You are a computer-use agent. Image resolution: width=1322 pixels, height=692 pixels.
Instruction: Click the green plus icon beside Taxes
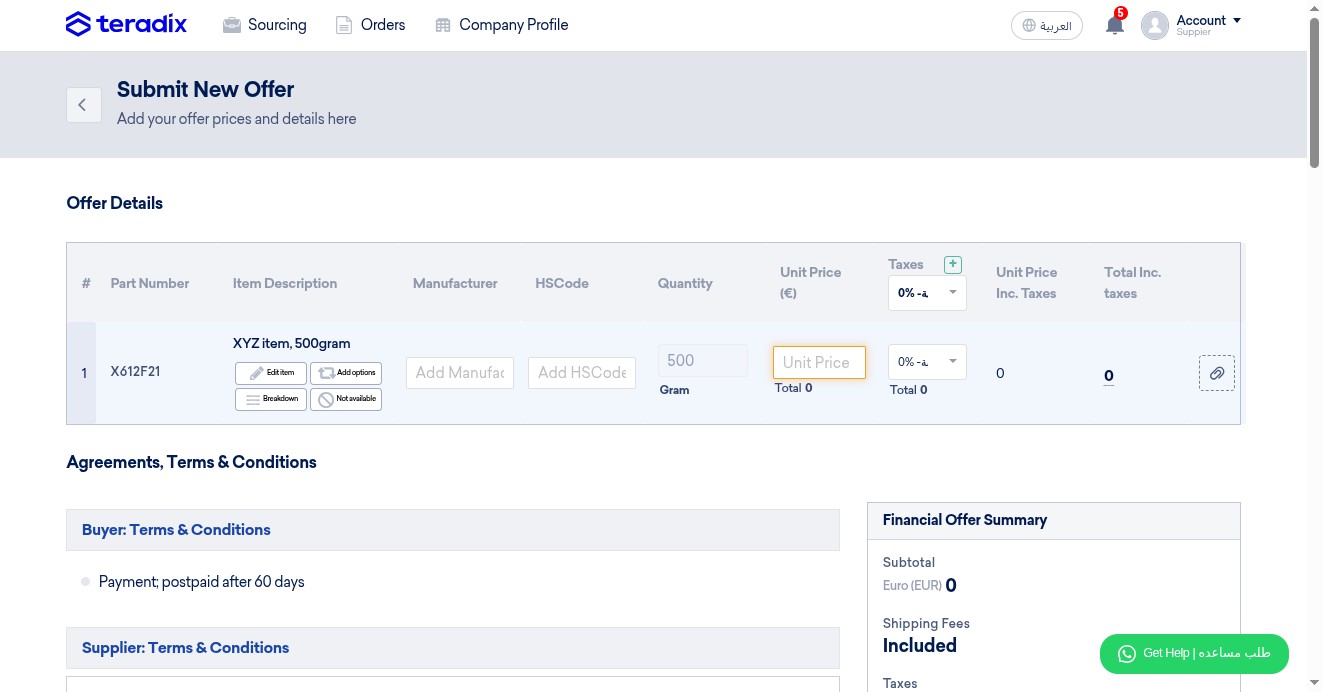pos(953,265)
